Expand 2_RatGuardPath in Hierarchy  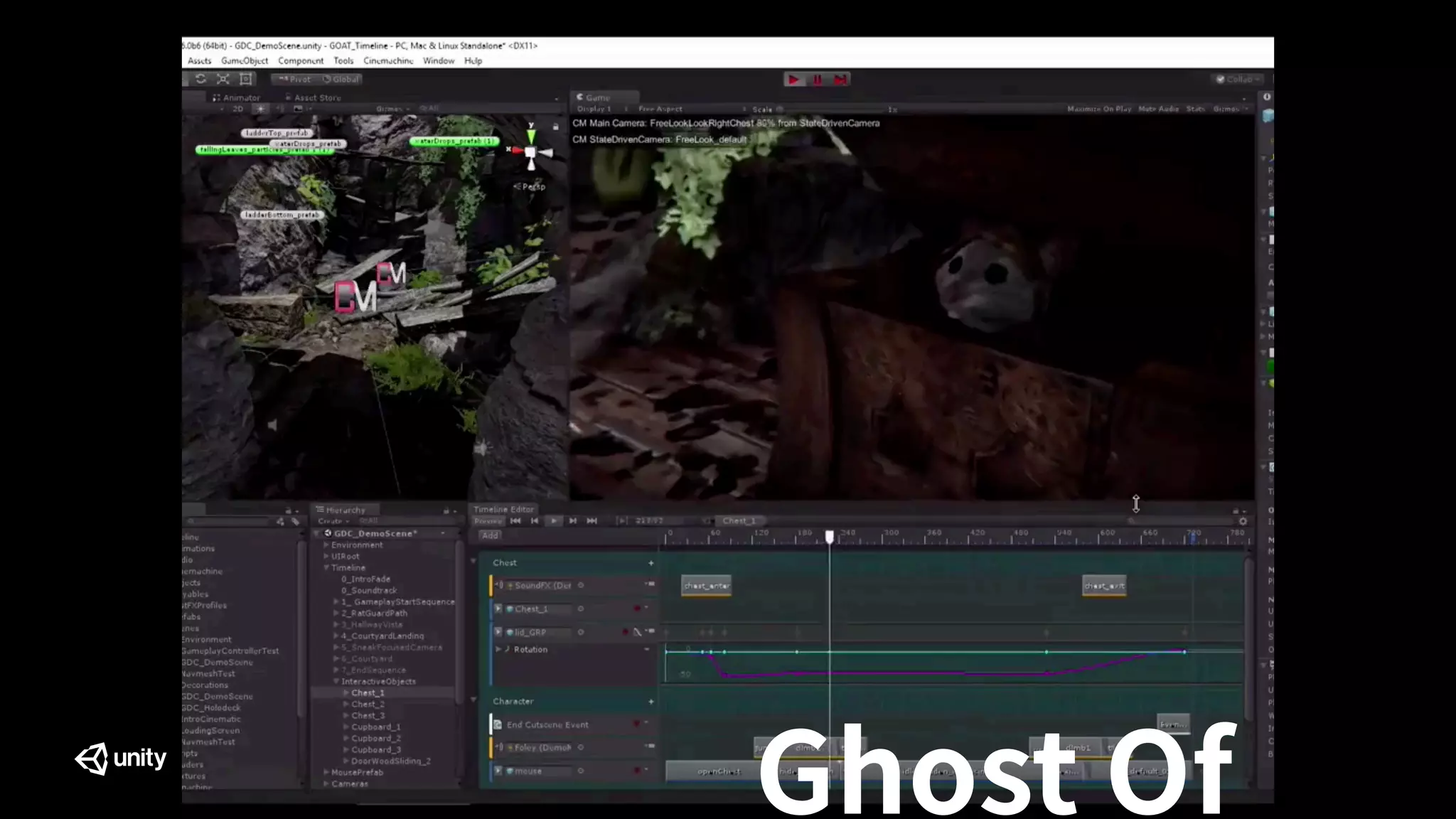[336, 613]
